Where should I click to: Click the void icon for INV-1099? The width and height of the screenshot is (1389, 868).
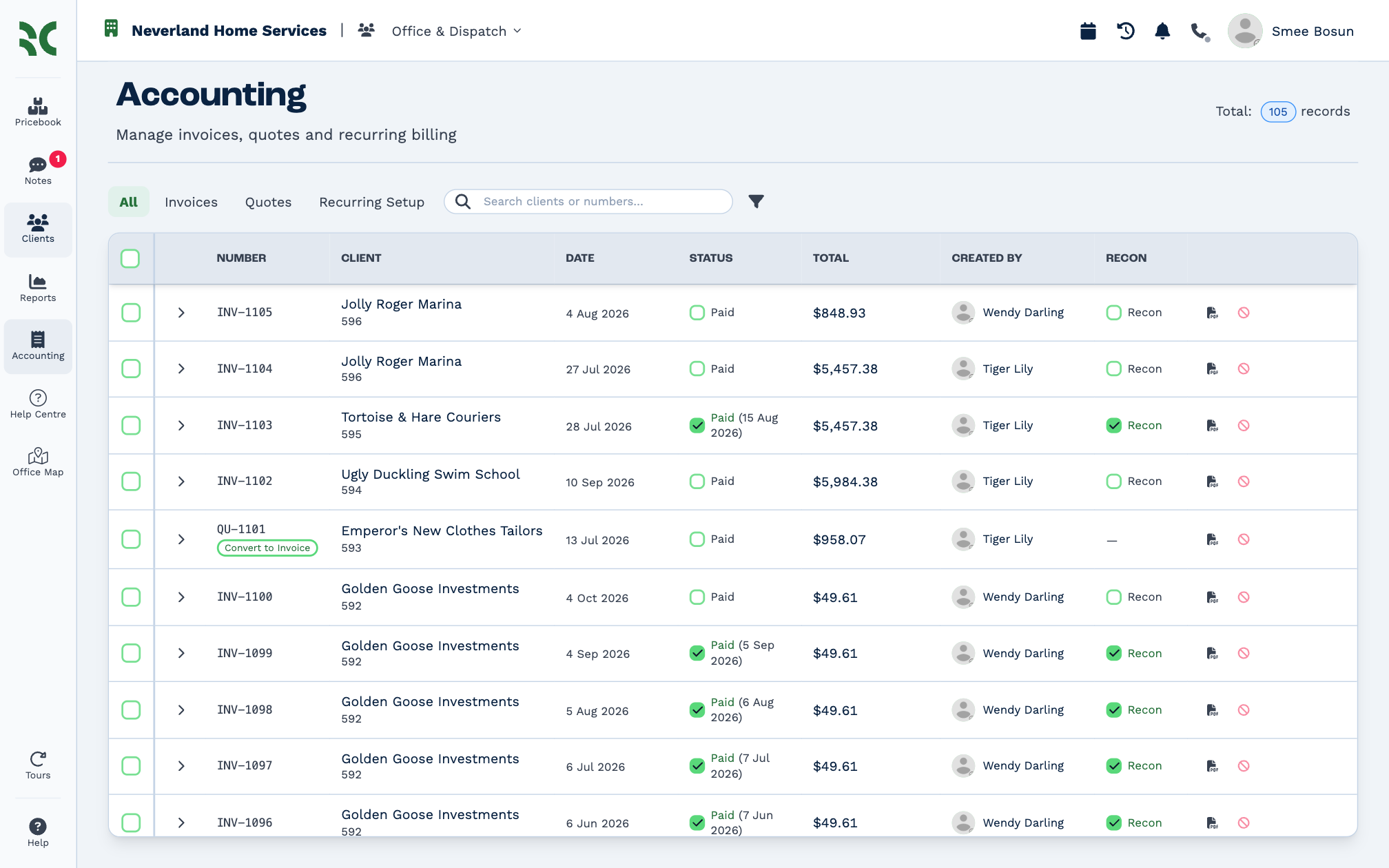1244,653
